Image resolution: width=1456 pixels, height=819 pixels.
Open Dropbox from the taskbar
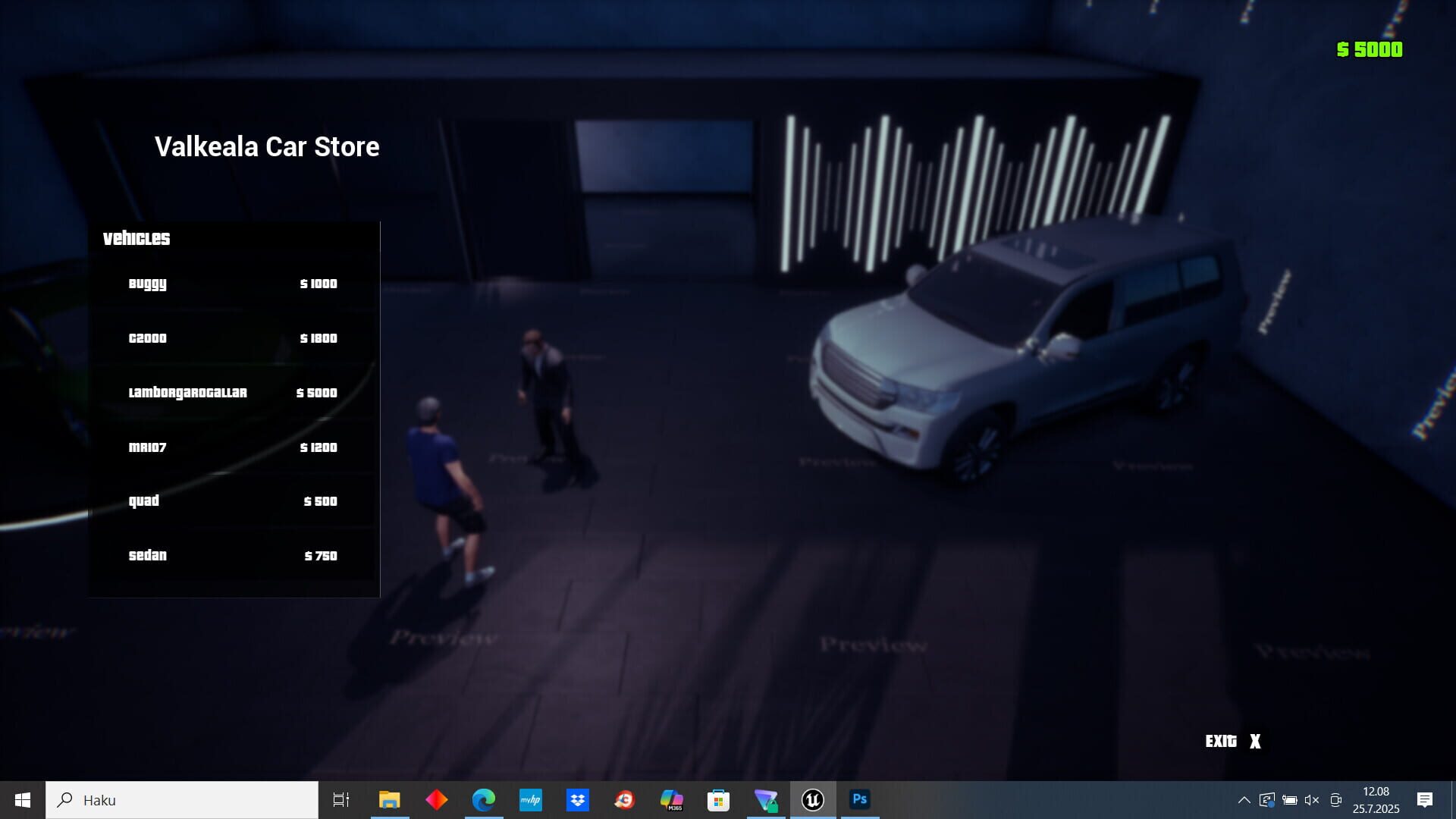click(x=578, y=799)
